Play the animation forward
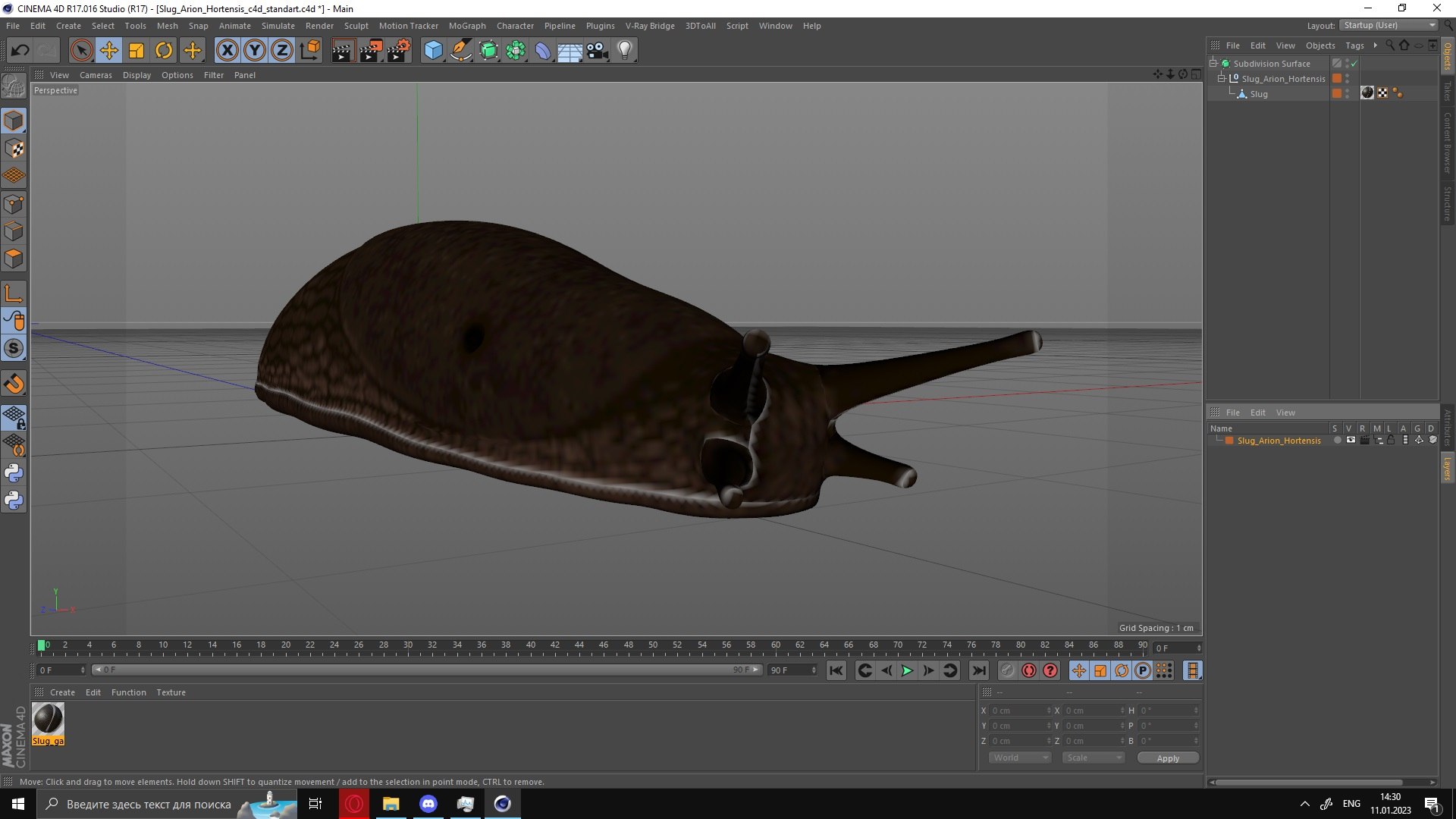 click(x=907, y=670)
